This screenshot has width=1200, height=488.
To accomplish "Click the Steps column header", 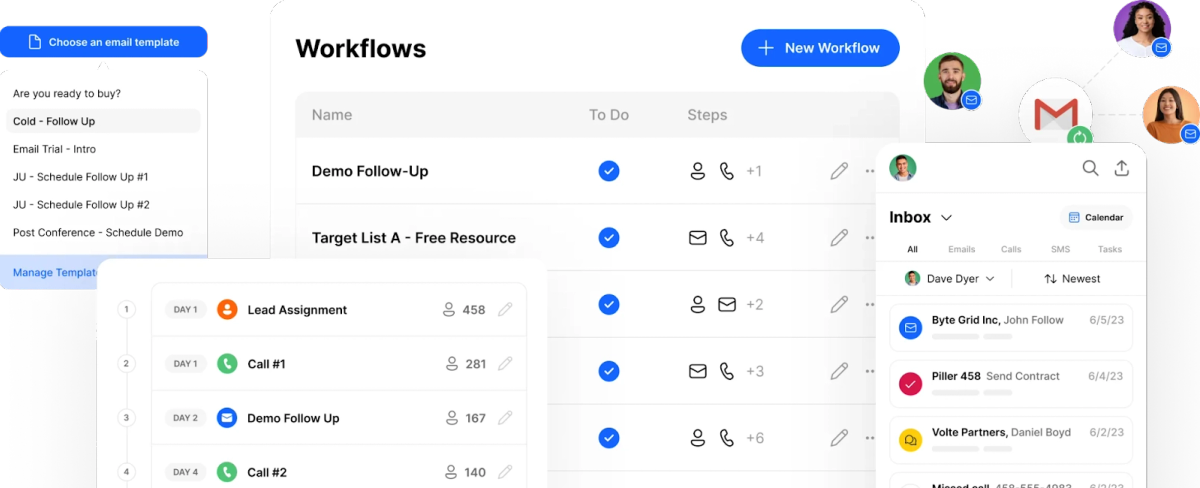I will pos(707,115).
